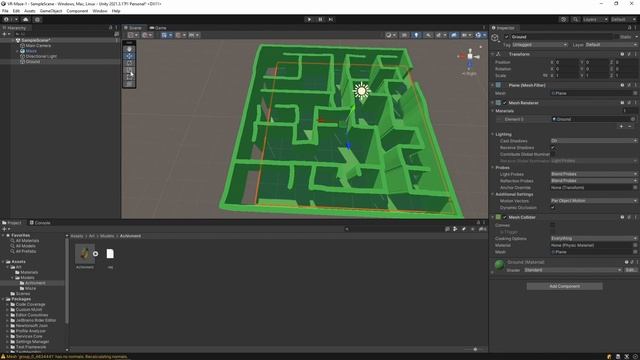Adjust the Project icon size slider

[475, 349]
